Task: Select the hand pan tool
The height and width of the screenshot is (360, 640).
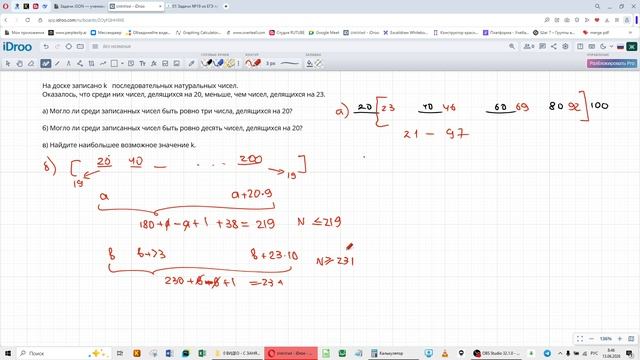Action: (20, 64)
